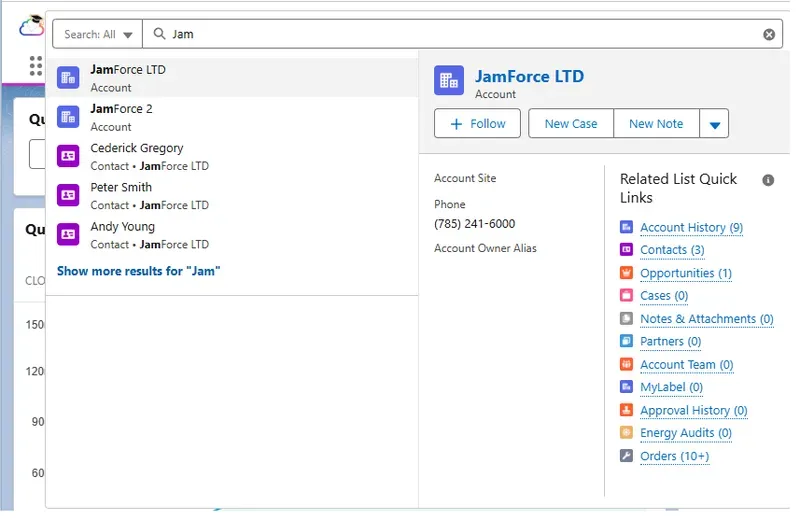Image resolution: width=800 pixels, height=520 pixels.
Task: Open Account Team (0) related list
Action: click(687, 365)
